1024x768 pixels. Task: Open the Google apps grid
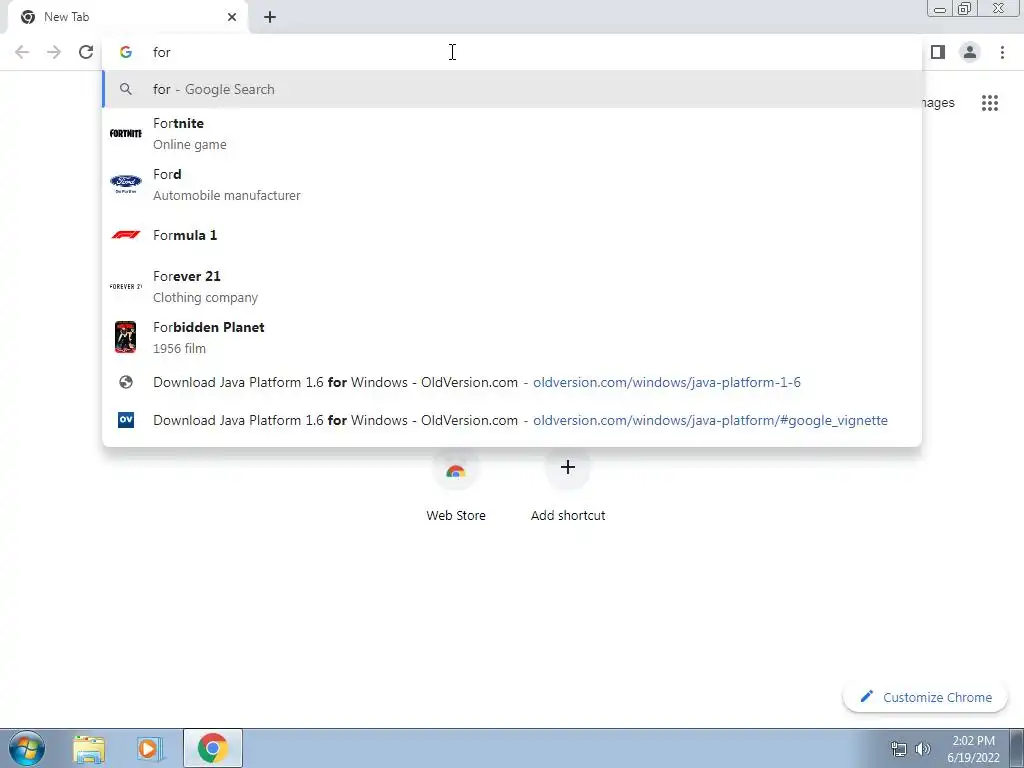tap(990, 103)
